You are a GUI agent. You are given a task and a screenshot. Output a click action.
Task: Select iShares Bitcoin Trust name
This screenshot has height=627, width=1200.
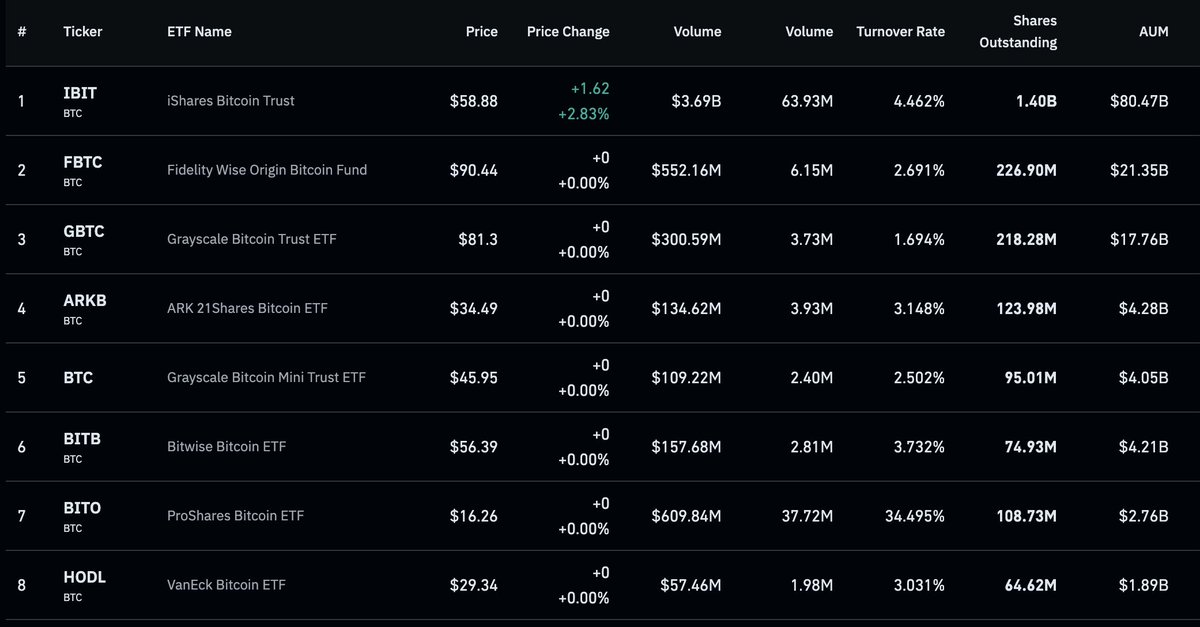coord(231,100)
